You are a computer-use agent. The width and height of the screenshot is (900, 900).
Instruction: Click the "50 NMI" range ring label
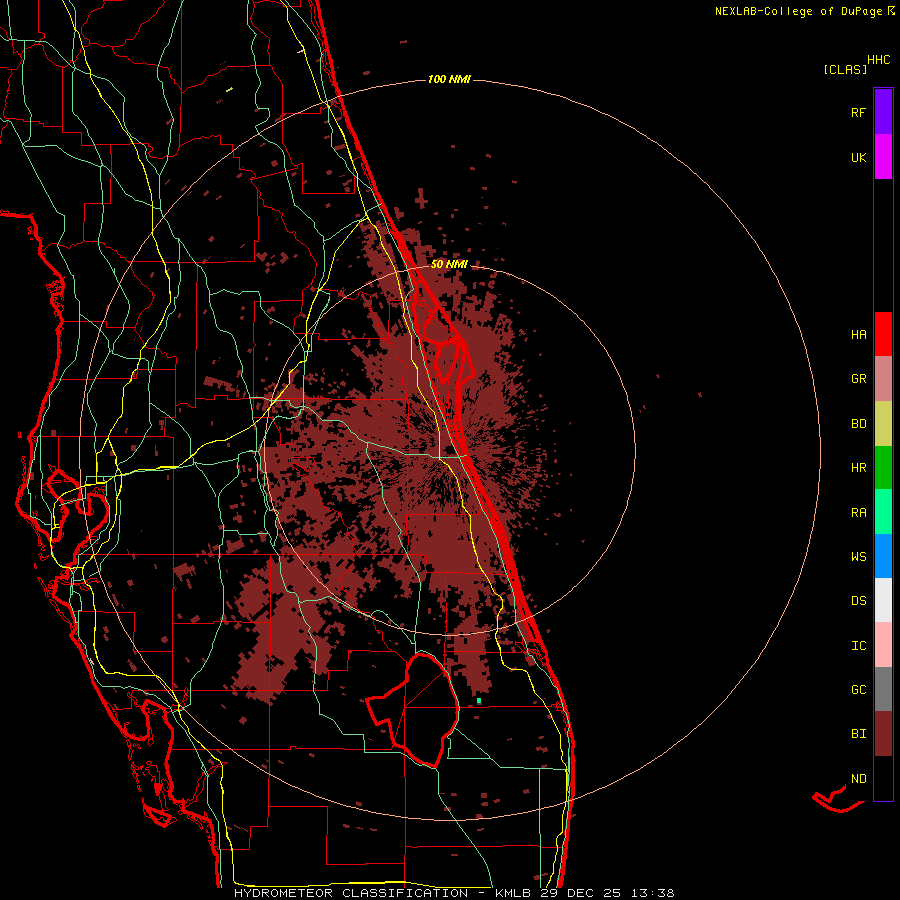(x=449, y=264)
